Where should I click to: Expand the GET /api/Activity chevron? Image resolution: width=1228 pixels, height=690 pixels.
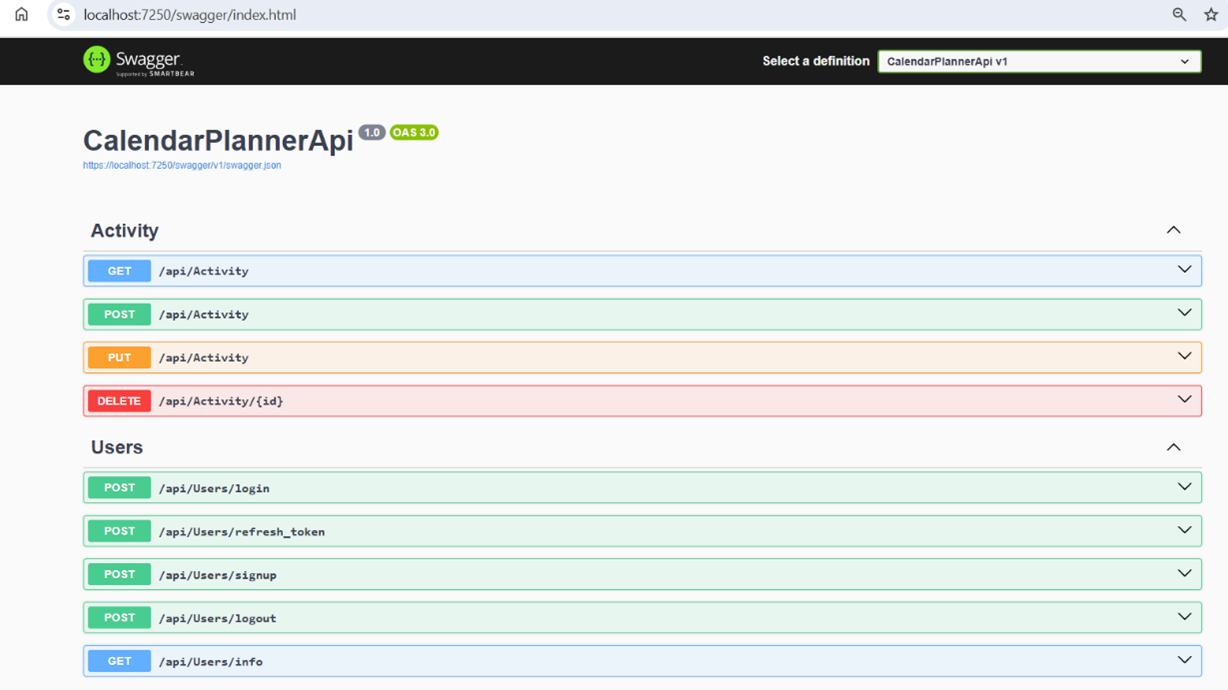1184,270
